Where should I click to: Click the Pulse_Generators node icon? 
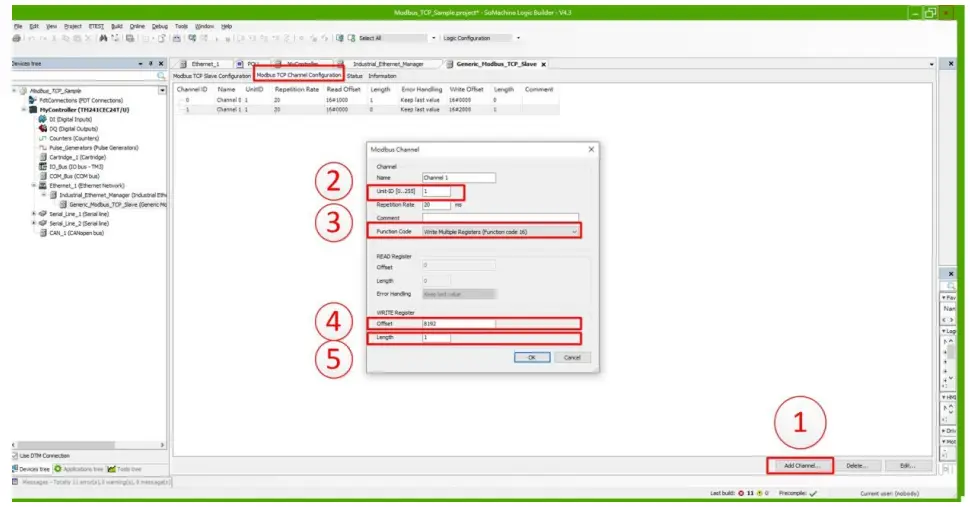pyautogui.click(x=43, y=148)
